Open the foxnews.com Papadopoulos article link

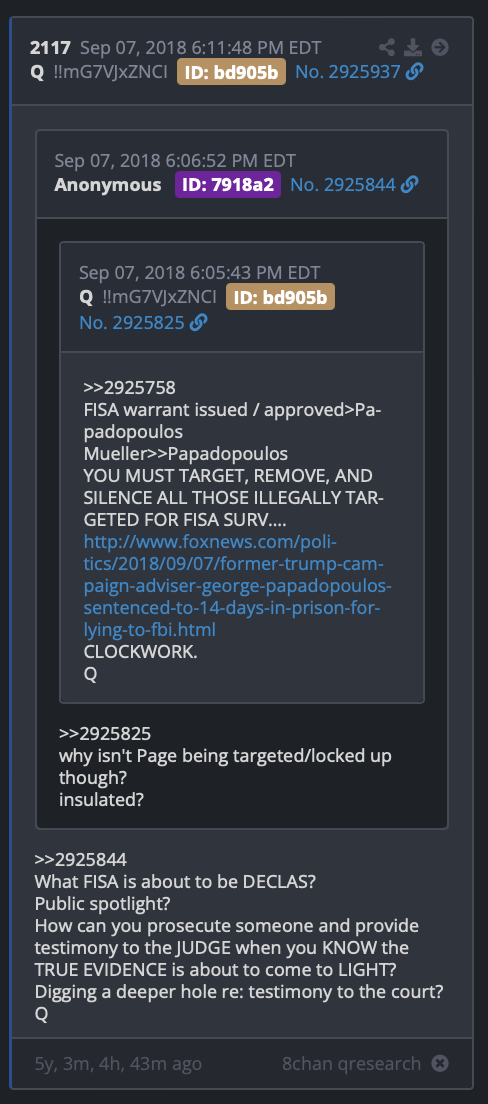[x=238, y=585]
